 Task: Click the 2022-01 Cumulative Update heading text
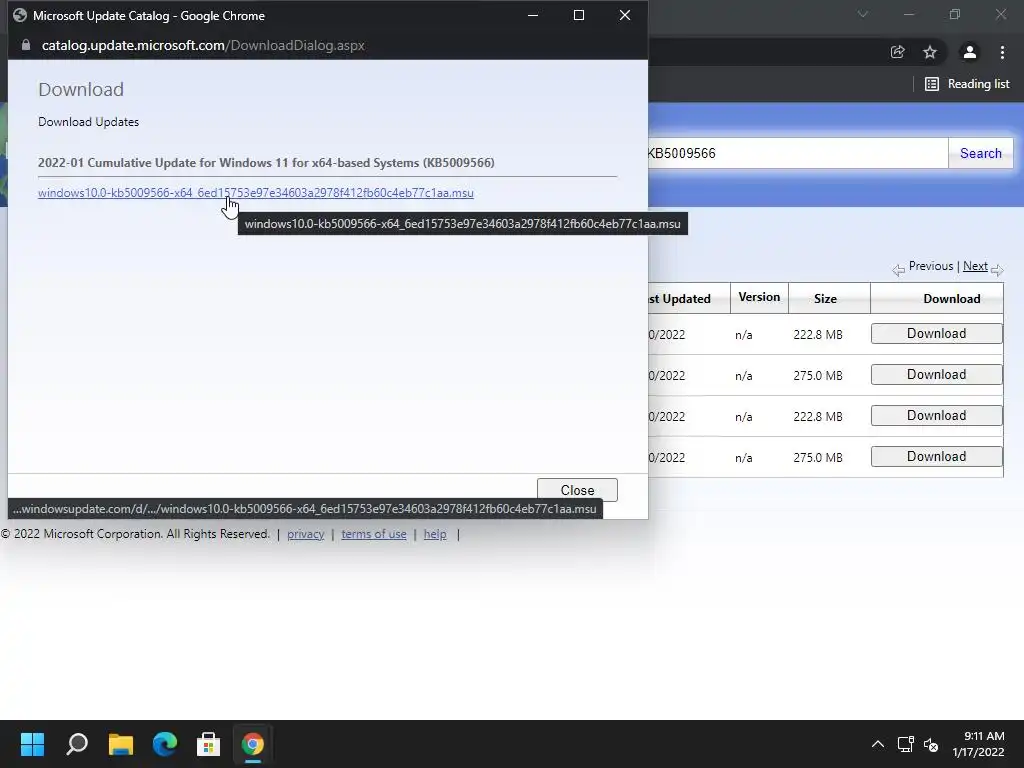point(266,163)
